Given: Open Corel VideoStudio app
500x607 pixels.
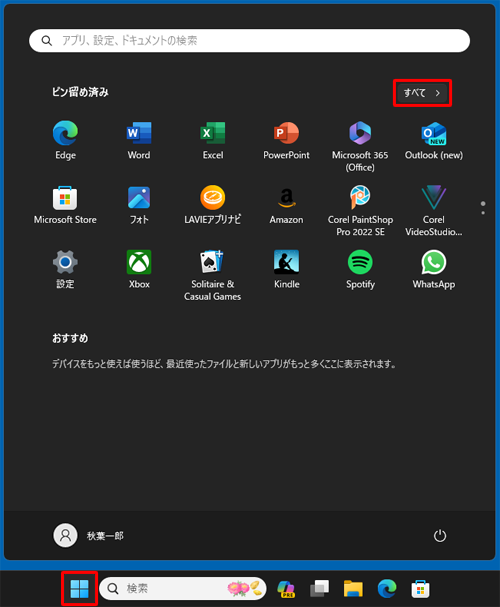Looking at the screenshot, I should [434, 211].
